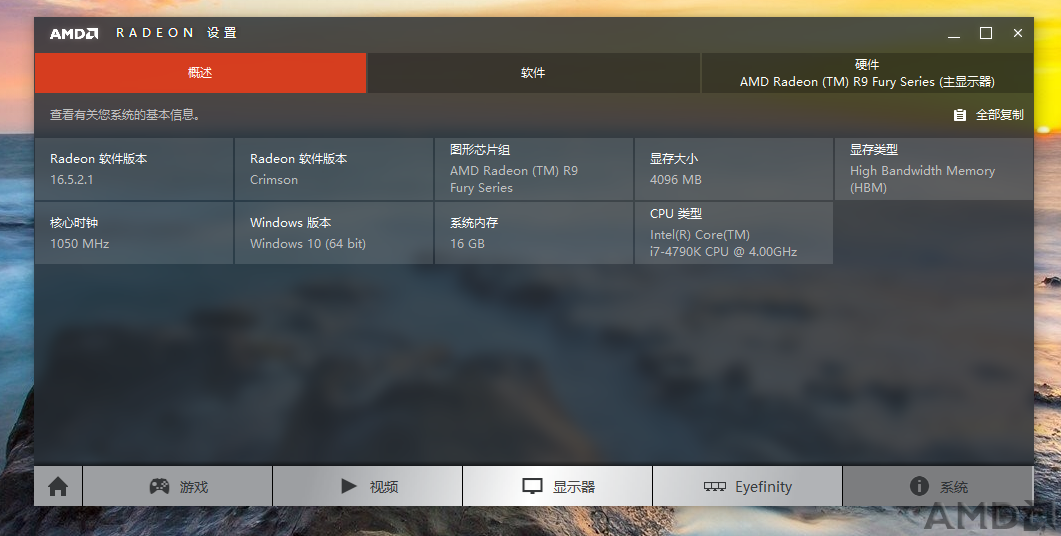
Task: Click the AMD logo in title bar
Action: pos(74,34)
